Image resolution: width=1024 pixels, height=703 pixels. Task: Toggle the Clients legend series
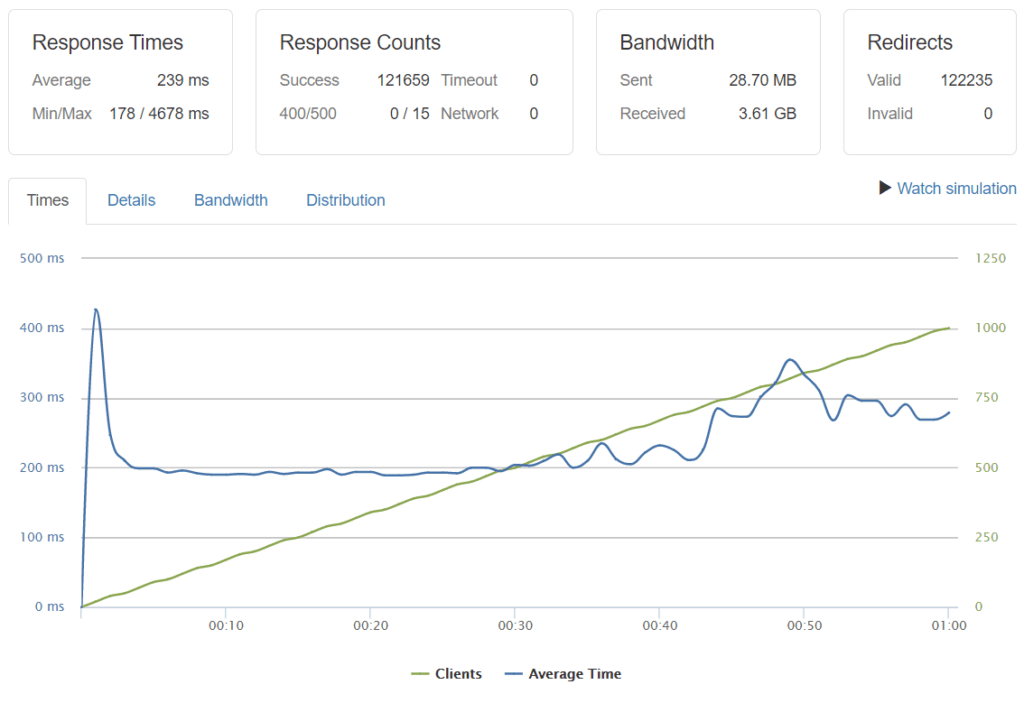tap(458, 674)
